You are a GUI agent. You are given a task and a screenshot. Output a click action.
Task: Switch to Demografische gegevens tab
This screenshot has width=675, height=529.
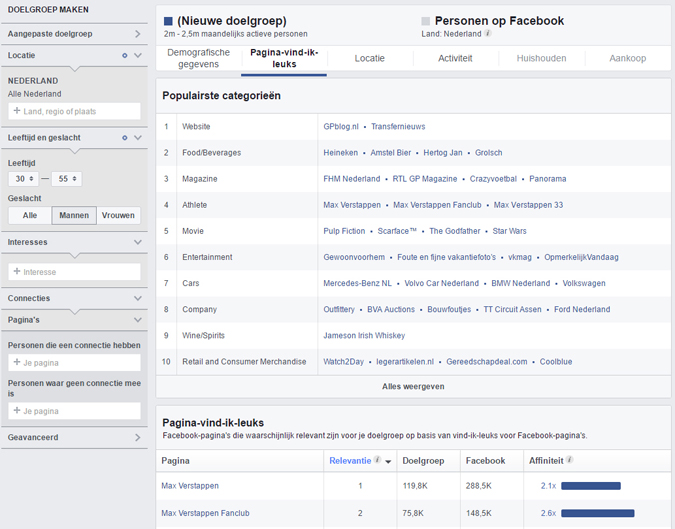coord(198,58)
